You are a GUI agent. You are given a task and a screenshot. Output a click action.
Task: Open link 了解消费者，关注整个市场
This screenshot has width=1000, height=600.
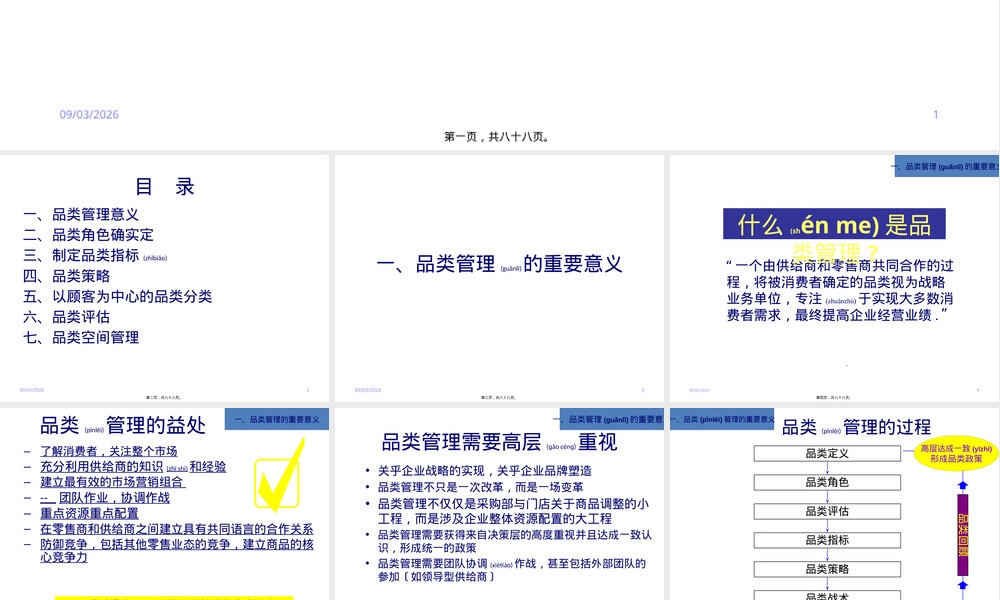108,451
